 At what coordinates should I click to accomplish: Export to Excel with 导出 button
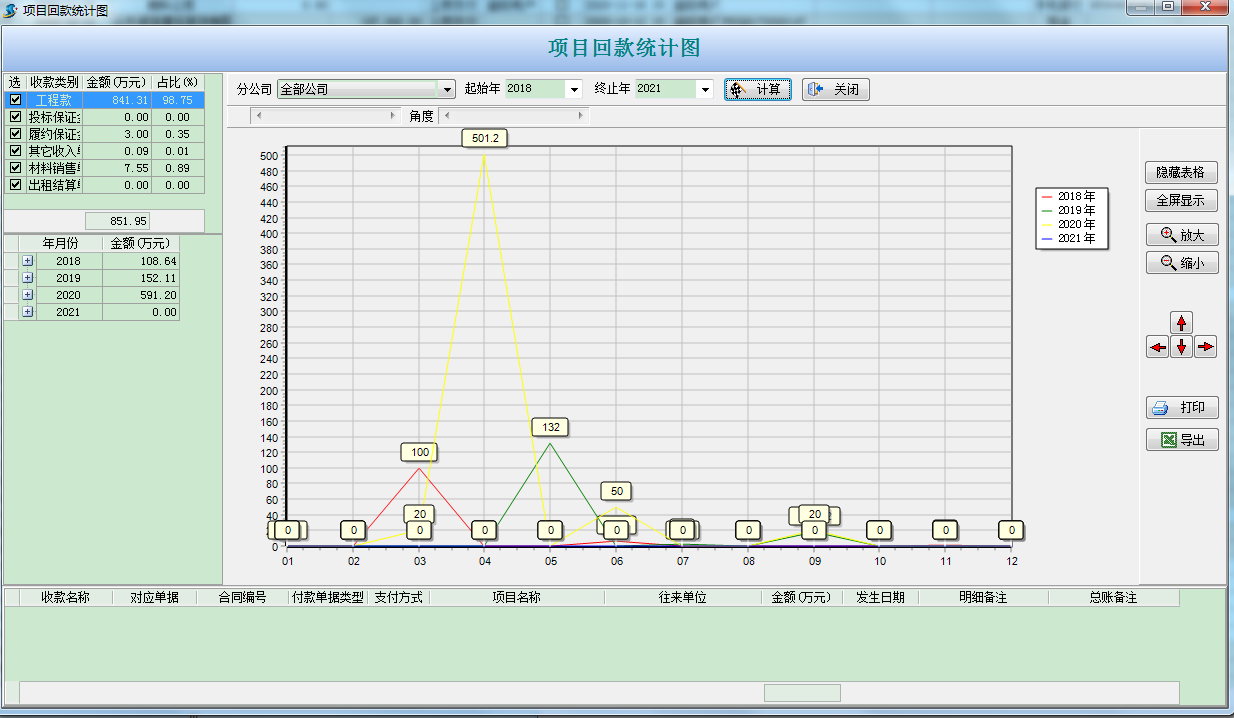[x=1182, y=440]
